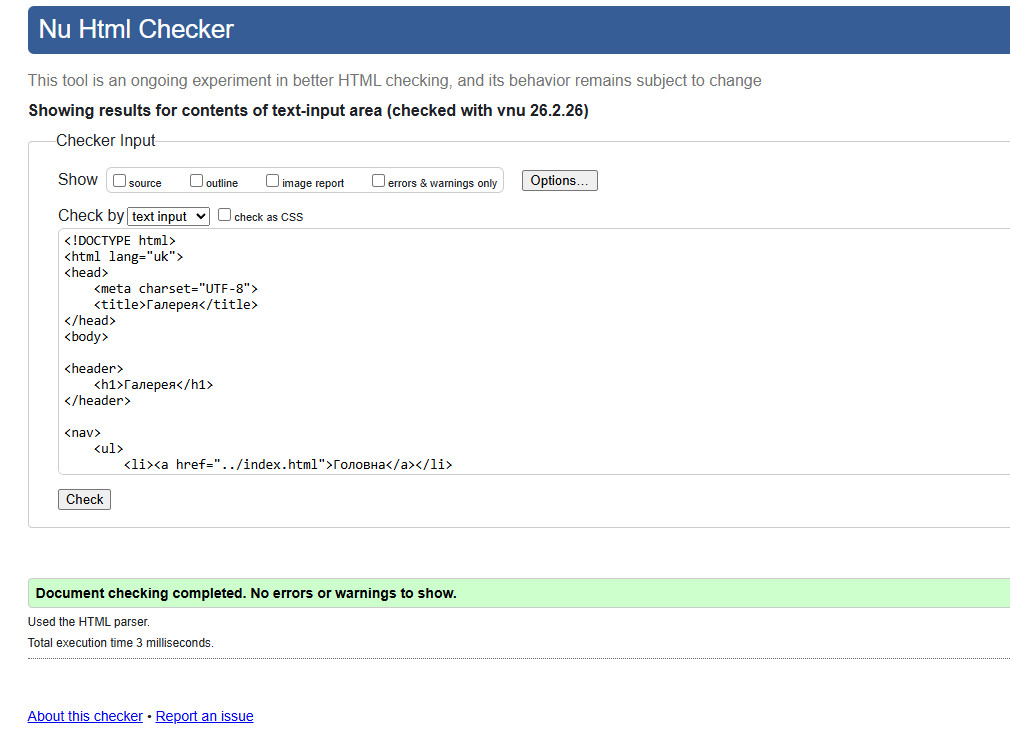
Task: Click the title Галерея line in code
Action: [176, 304]
